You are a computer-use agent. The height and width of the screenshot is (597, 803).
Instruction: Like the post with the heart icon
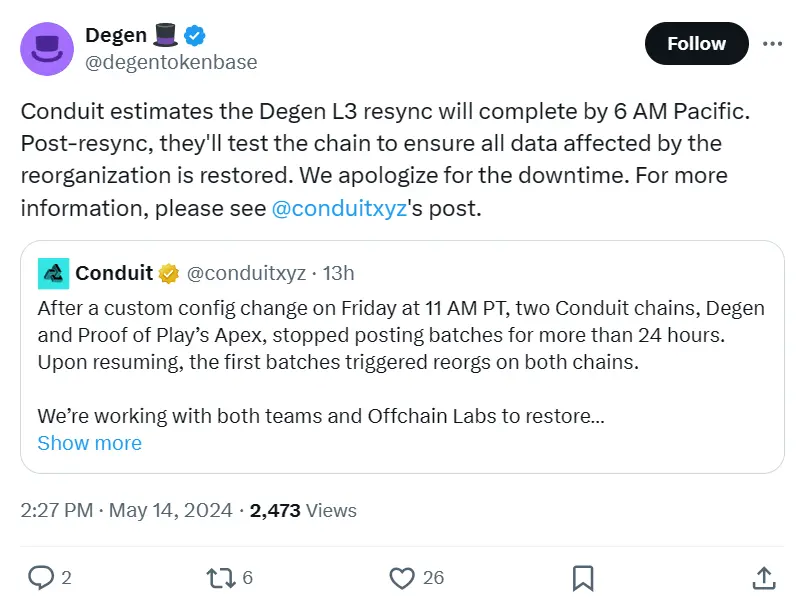tap(400, 578)
